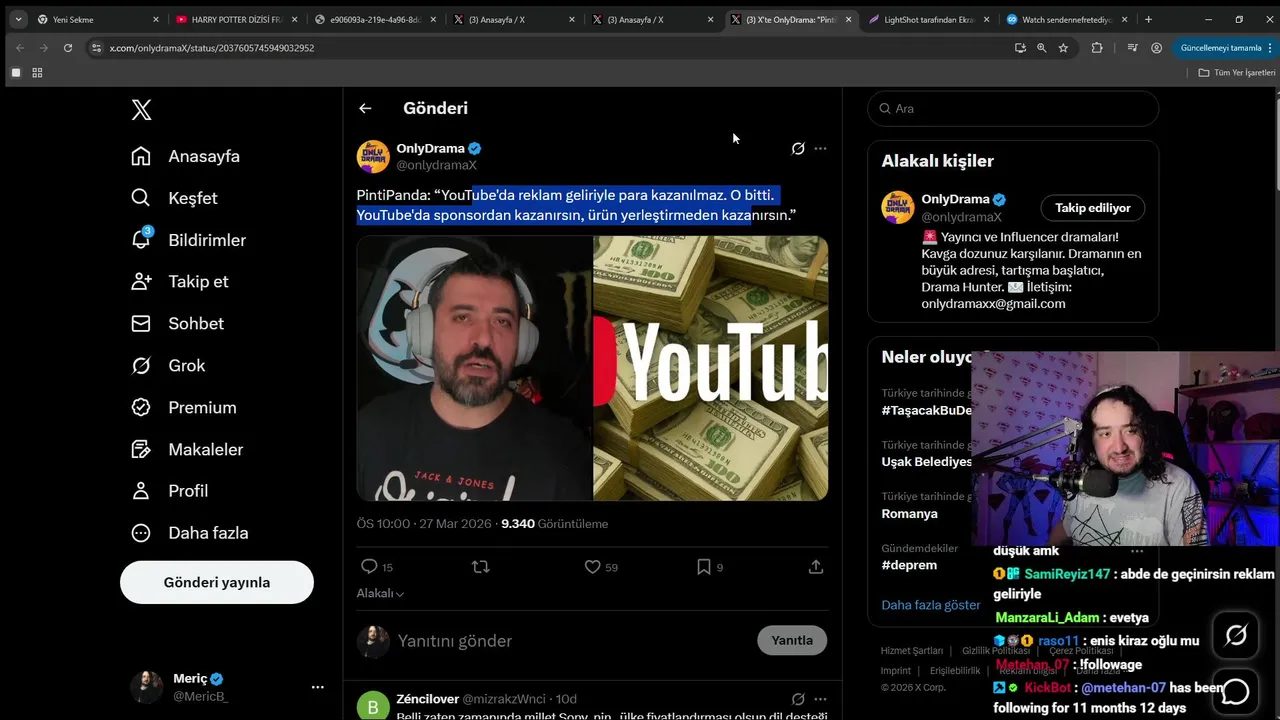Screen dimensions: 1280x720
Task: Open Meriç account options menu
Action: tap(318, 687)
